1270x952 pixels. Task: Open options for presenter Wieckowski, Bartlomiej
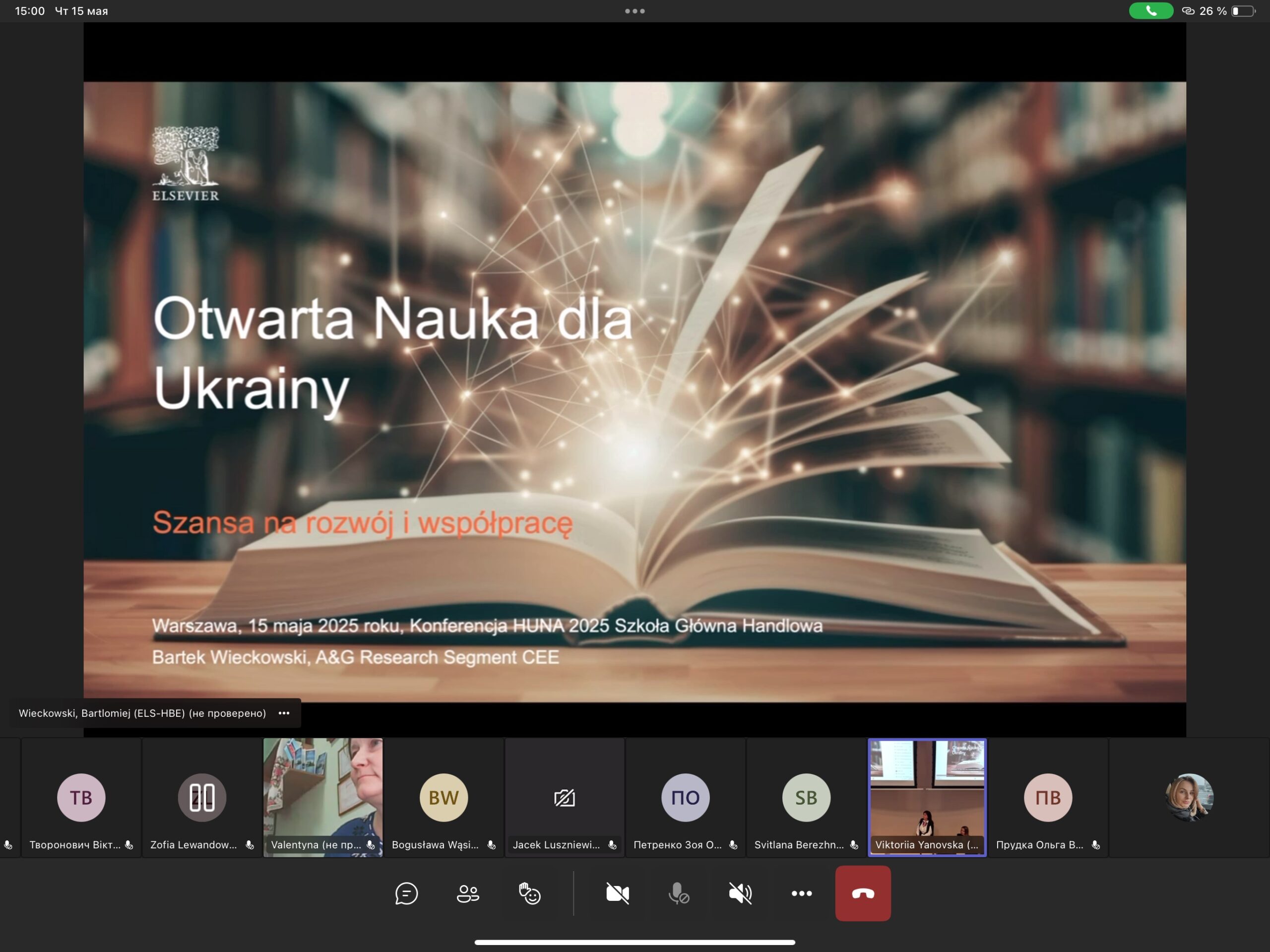tap(284, 712)
